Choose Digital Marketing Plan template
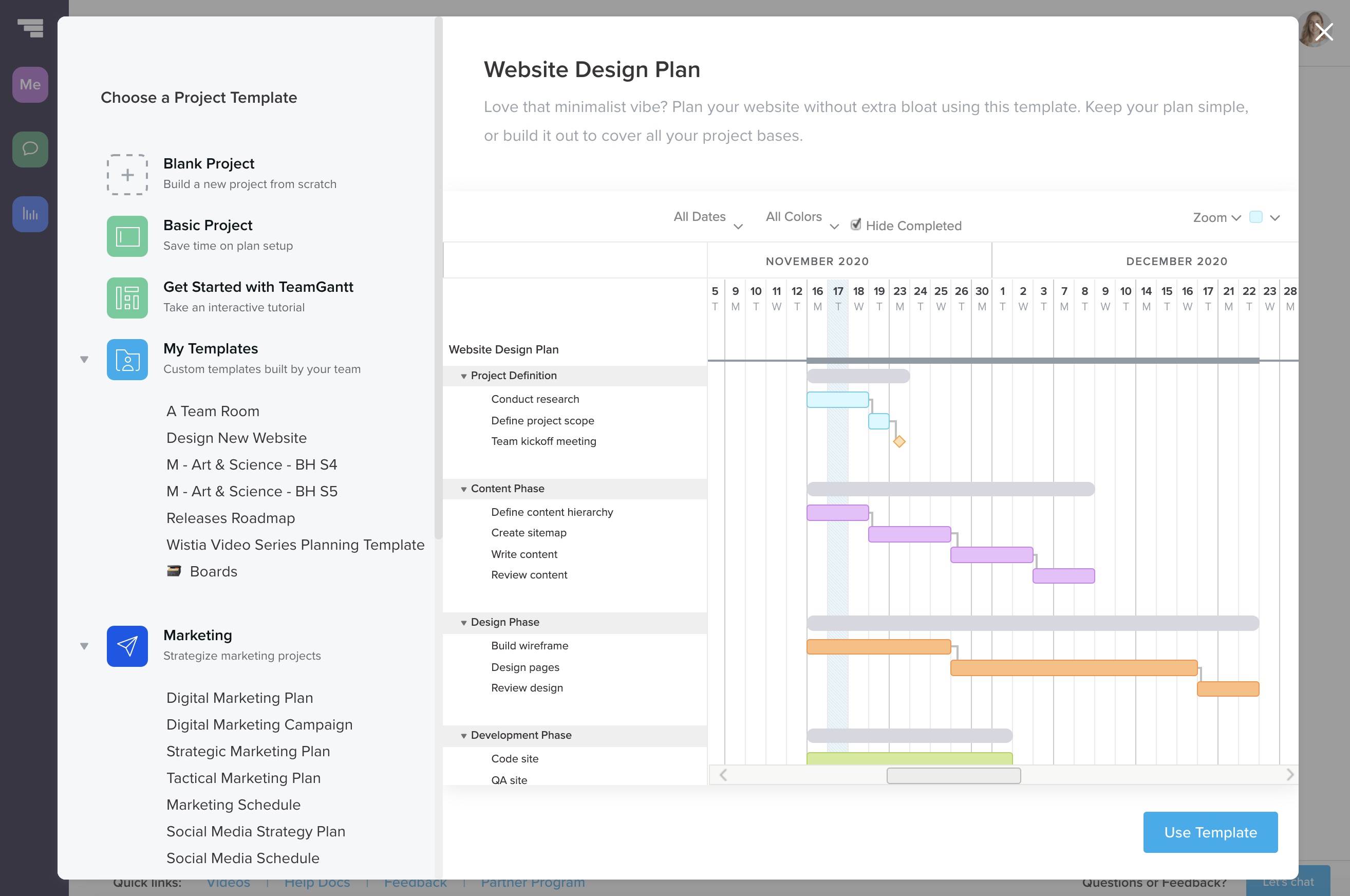The width and height of the screenshot is (1350, 896). tap(239, 698)
